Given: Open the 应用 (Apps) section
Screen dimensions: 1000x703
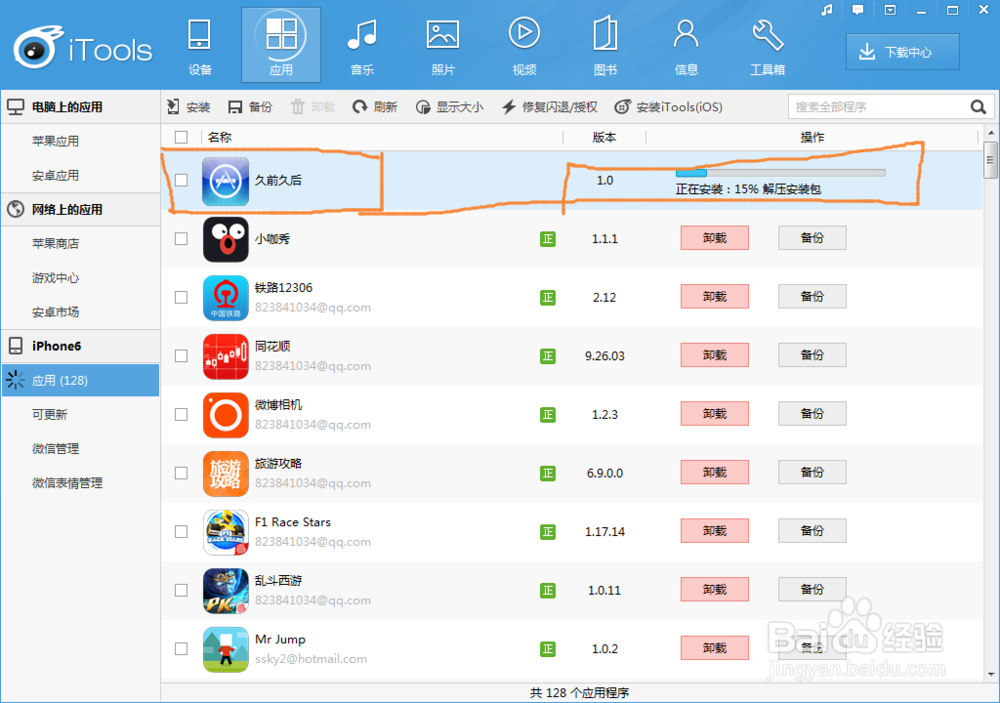Looking at the screenshot, I should pos(281,46).
